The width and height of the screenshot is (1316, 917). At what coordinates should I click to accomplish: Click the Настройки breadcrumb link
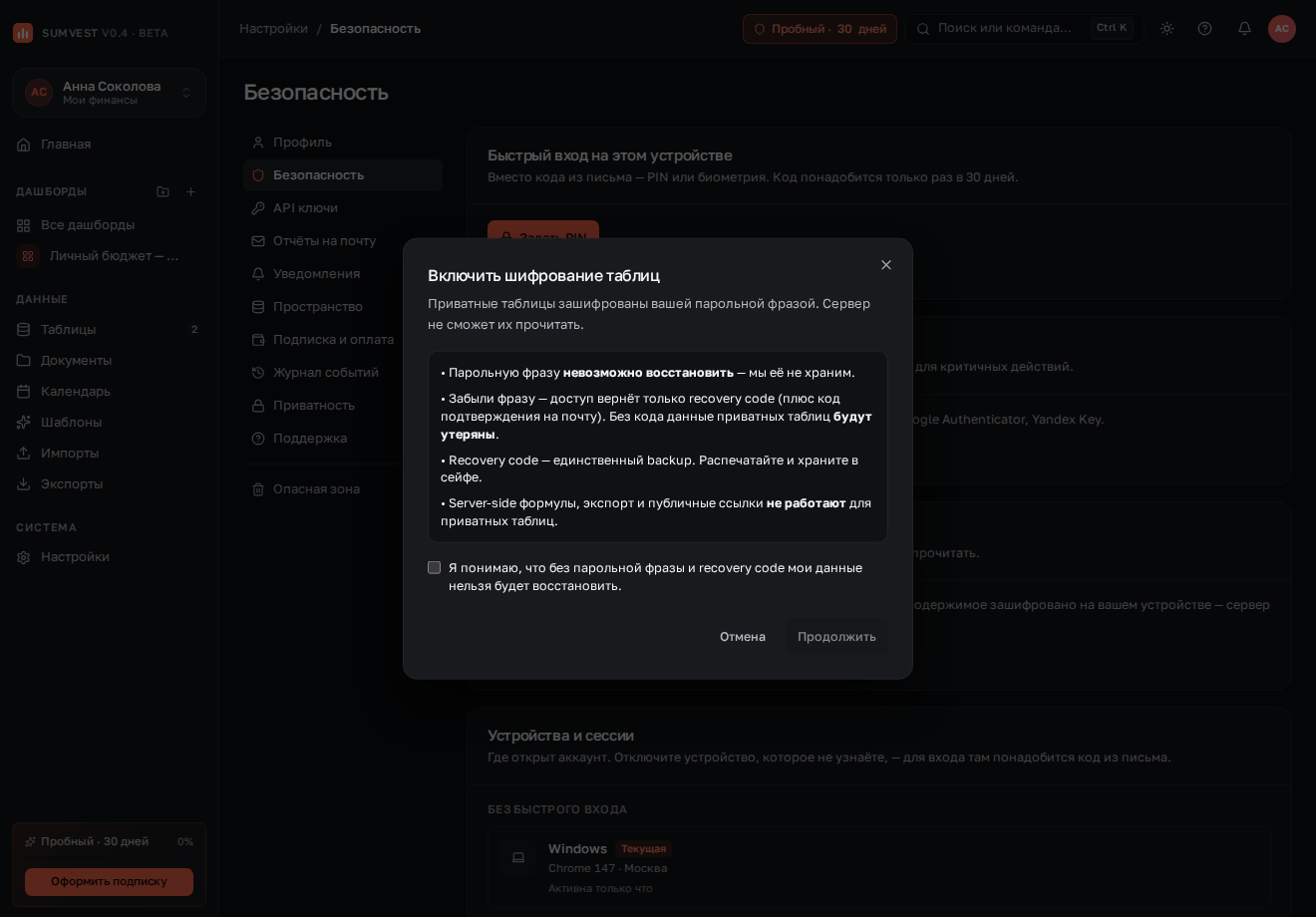(x=273, y=28)
